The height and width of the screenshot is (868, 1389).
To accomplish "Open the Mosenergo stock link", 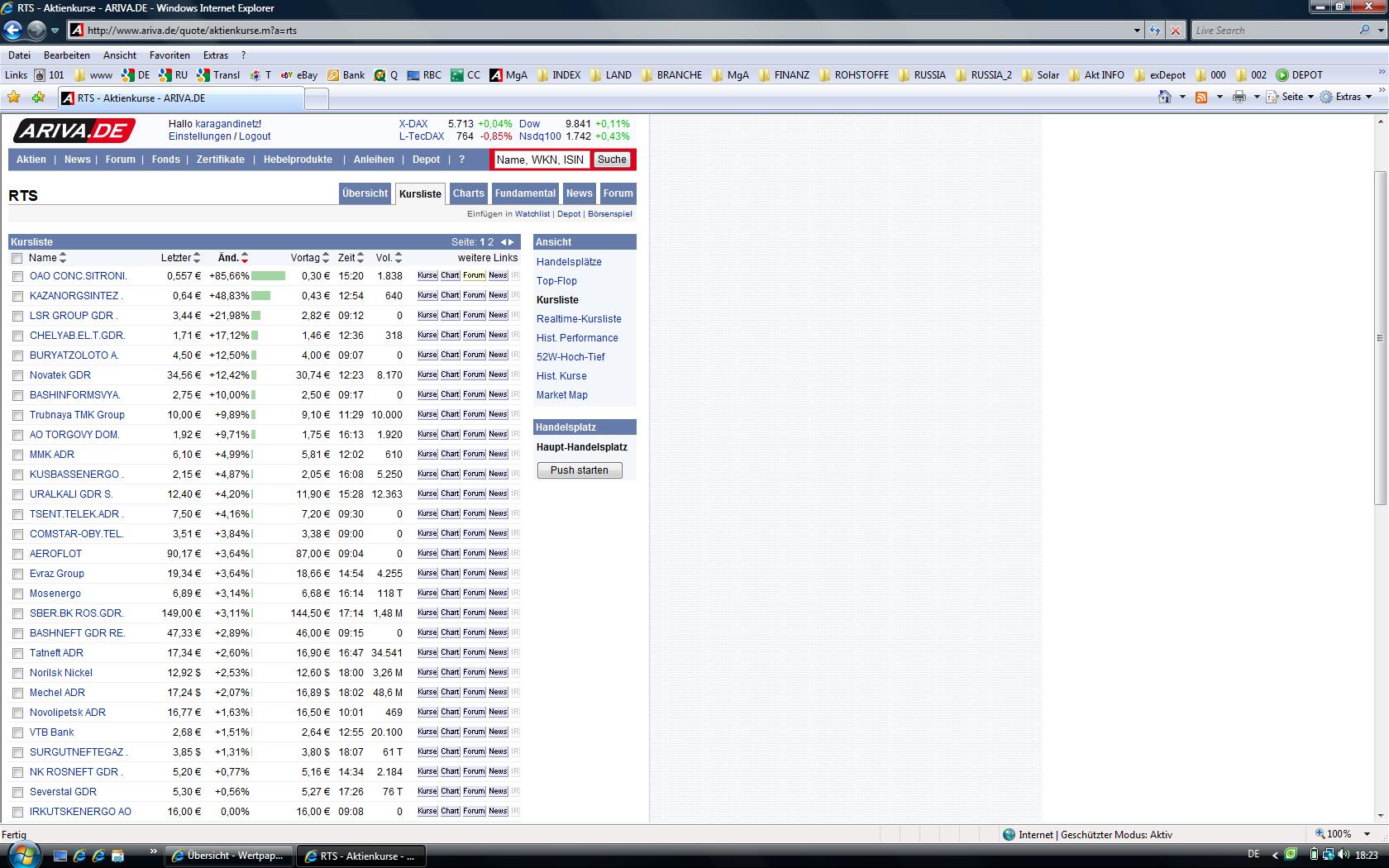I will 55,594.
